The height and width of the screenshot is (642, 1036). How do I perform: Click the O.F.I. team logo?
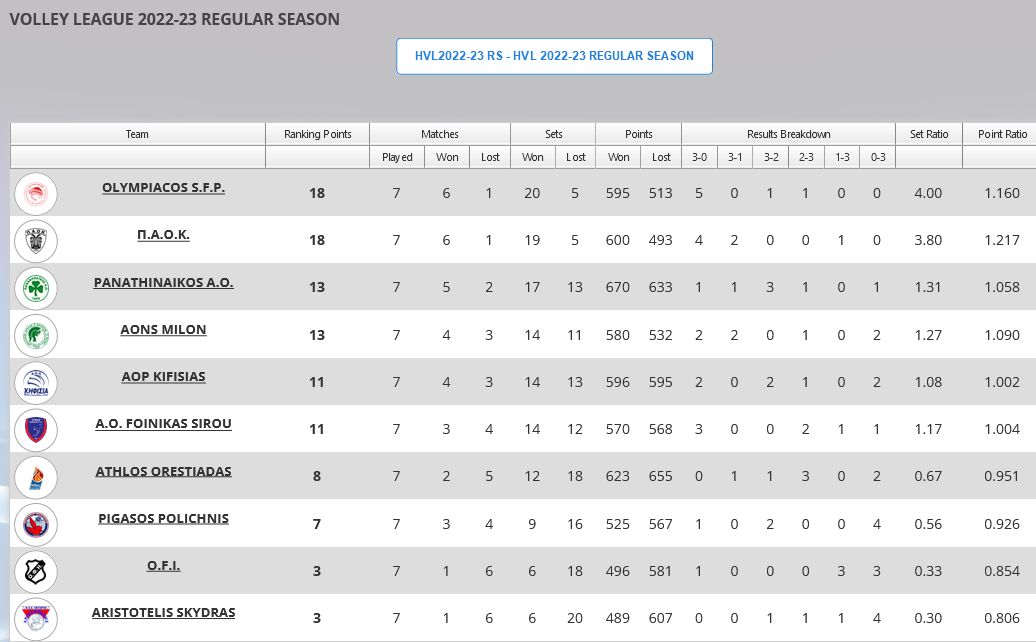point(37,571)
